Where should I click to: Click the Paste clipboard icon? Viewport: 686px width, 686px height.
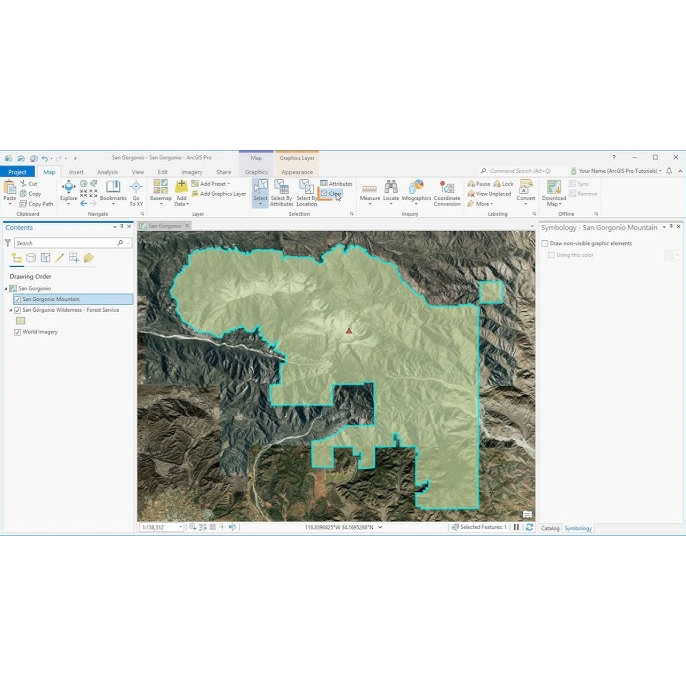point(10,187)
